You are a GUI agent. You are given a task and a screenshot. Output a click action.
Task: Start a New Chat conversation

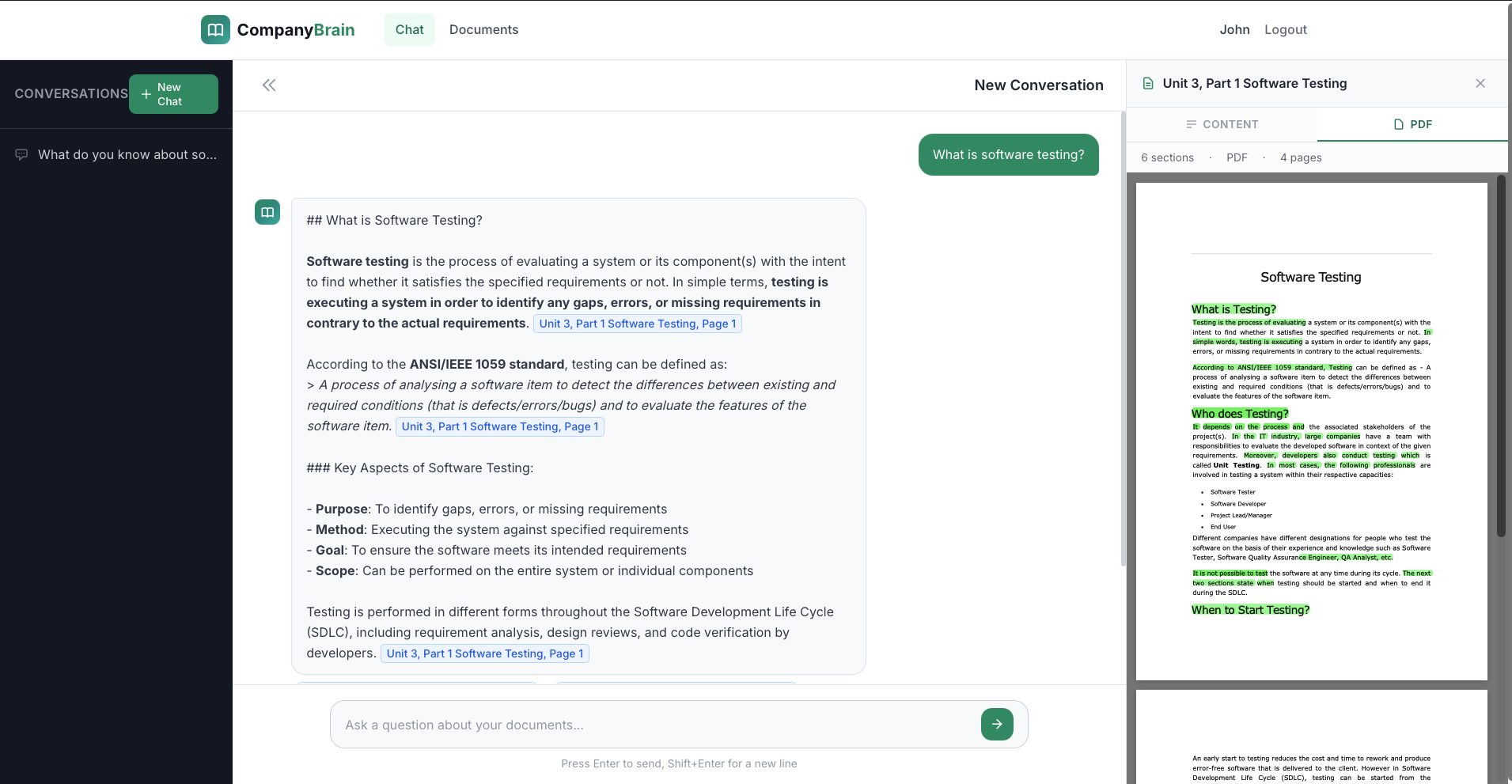(x=173, y=93)
